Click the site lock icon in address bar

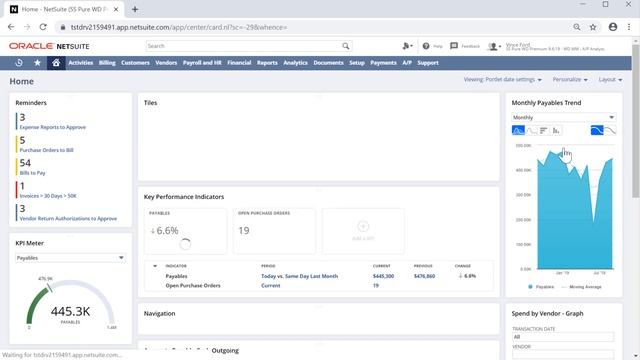[62, 27]
